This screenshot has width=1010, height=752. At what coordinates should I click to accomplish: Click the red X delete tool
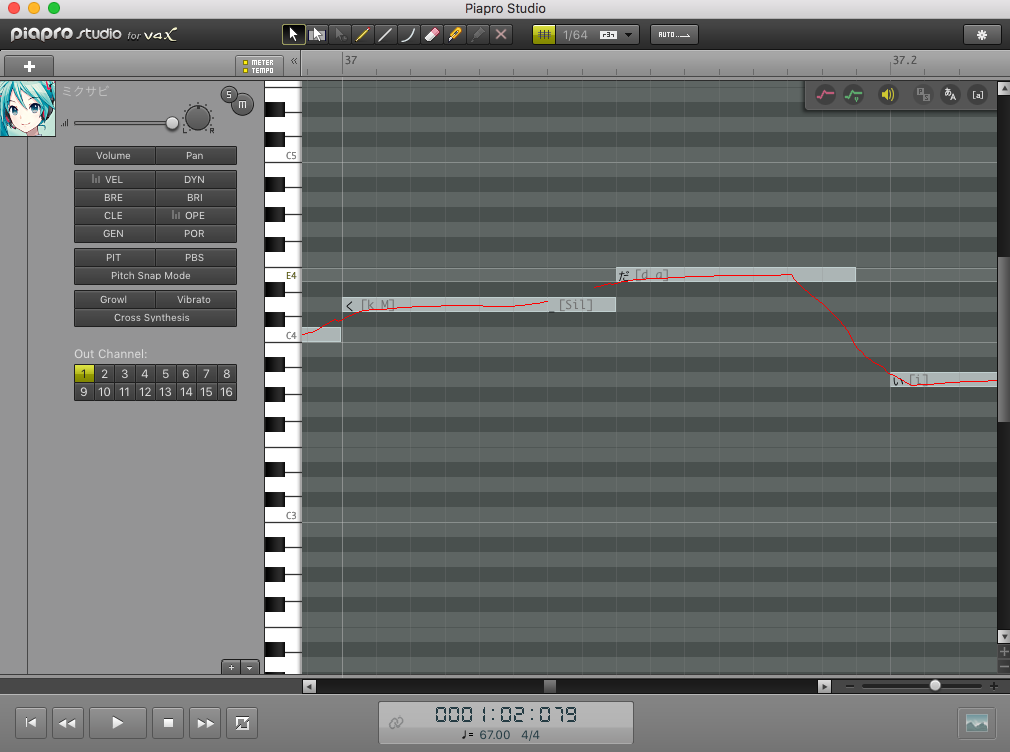tap(501, 34)
